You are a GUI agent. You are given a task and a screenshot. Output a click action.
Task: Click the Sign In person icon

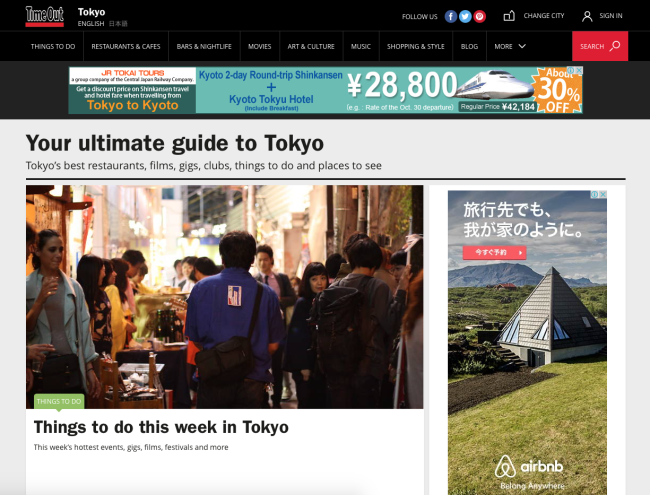pyautogui.click(x=587, y=16)
